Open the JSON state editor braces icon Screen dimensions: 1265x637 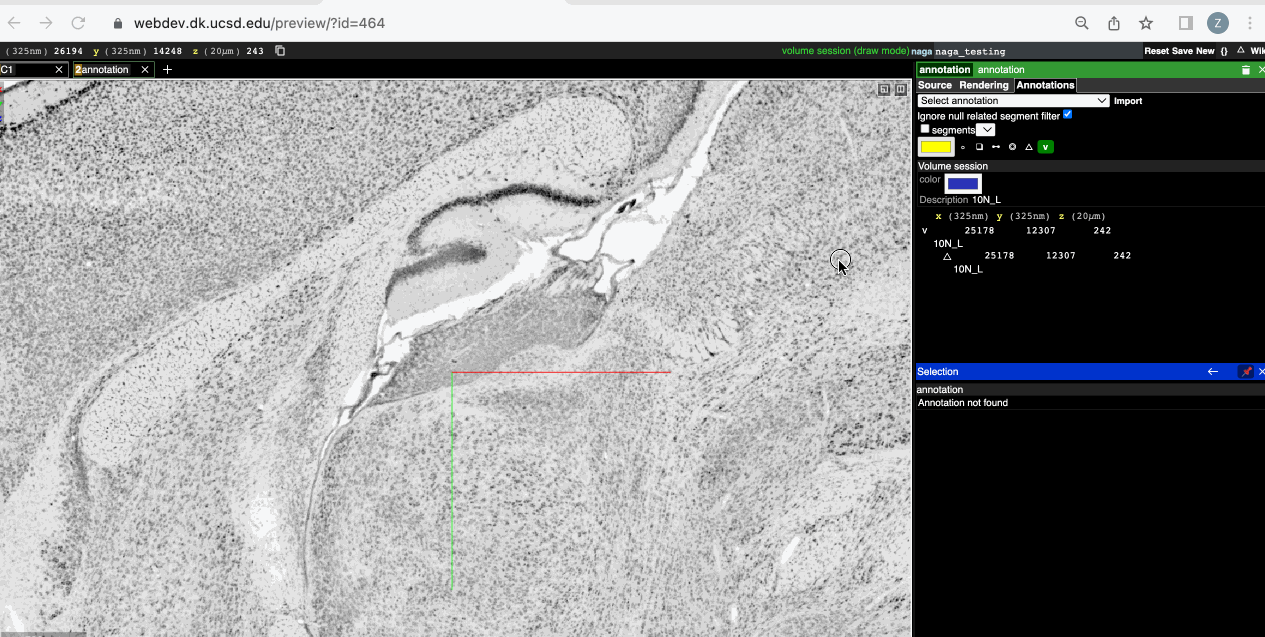[x=1224, y=51]
